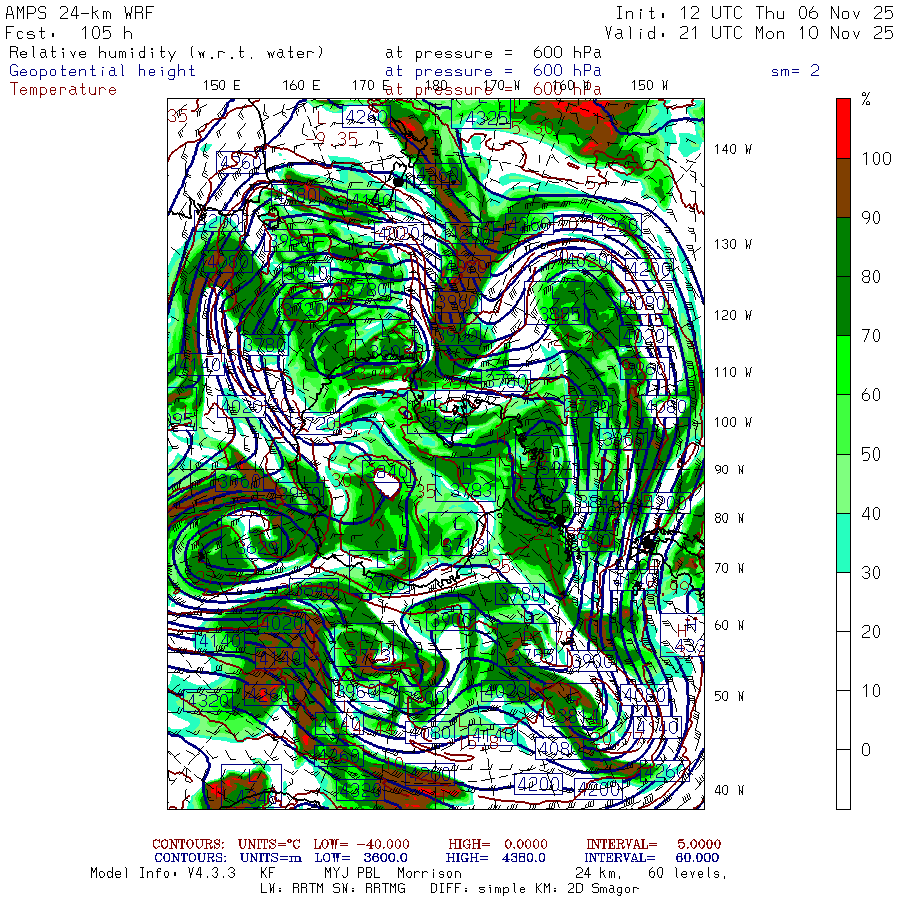Click the cyan 30-40% colorbar segment

tap(843, 543)
